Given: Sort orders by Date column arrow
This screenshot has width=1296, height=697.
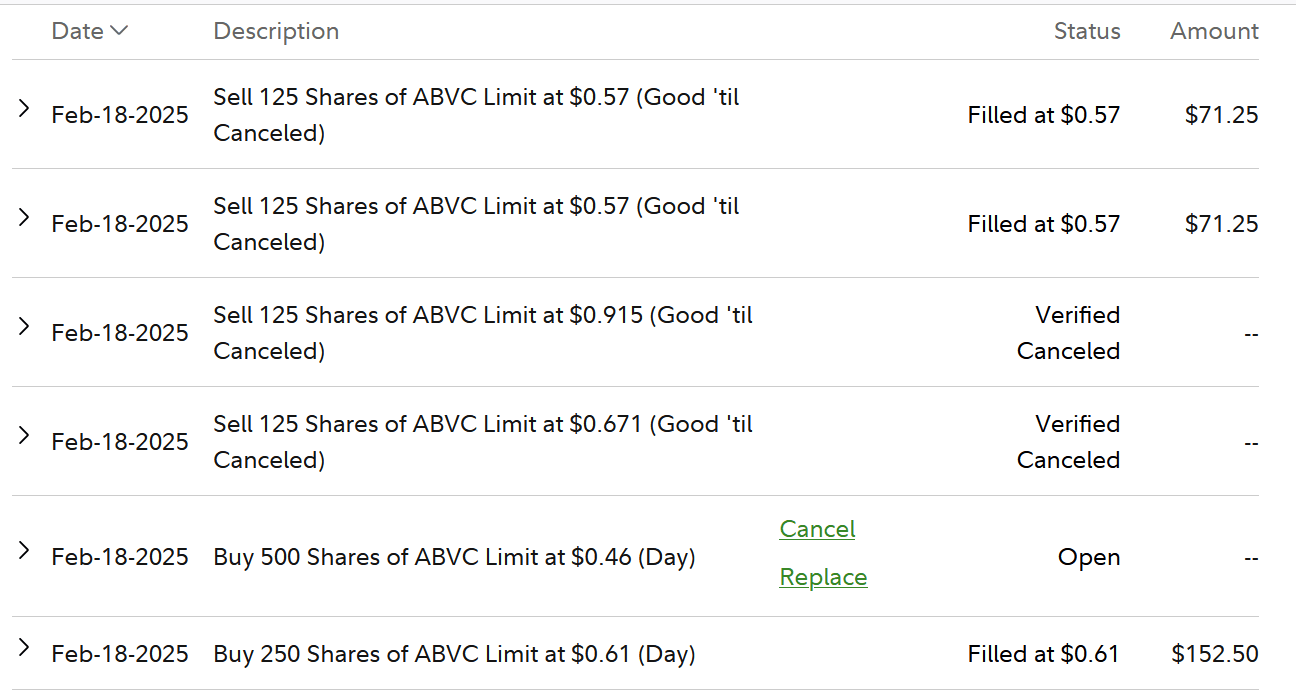Looking at the screenshot, I should (119, 31).
